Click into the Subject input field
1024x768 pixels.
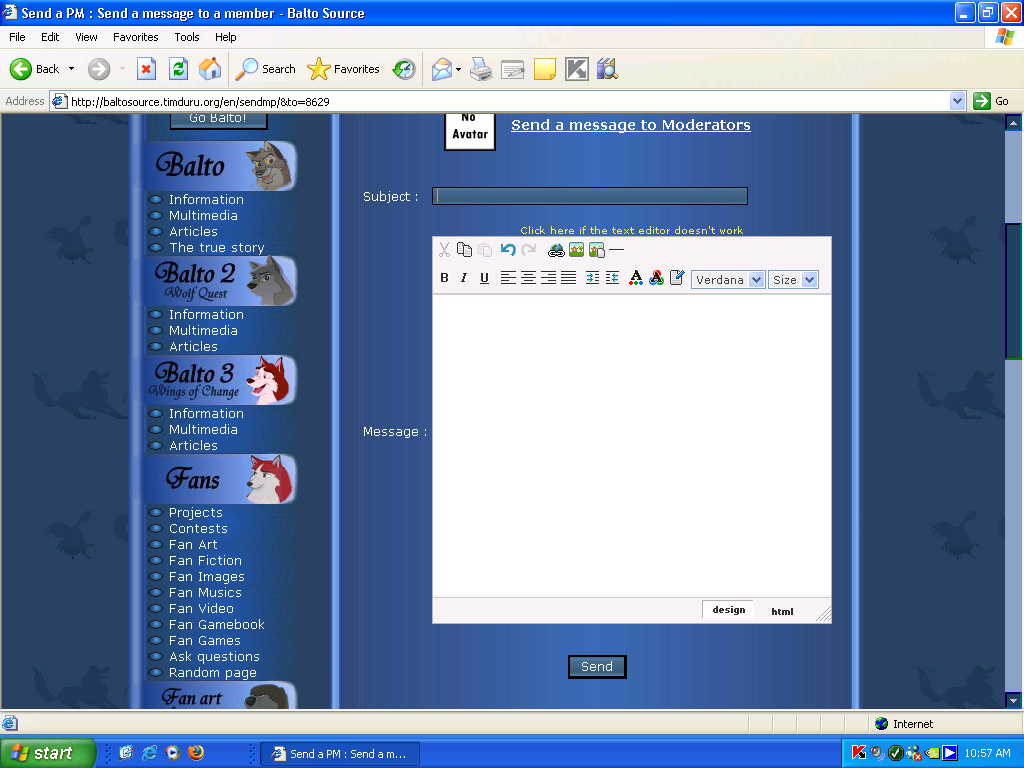pos(590,196)
